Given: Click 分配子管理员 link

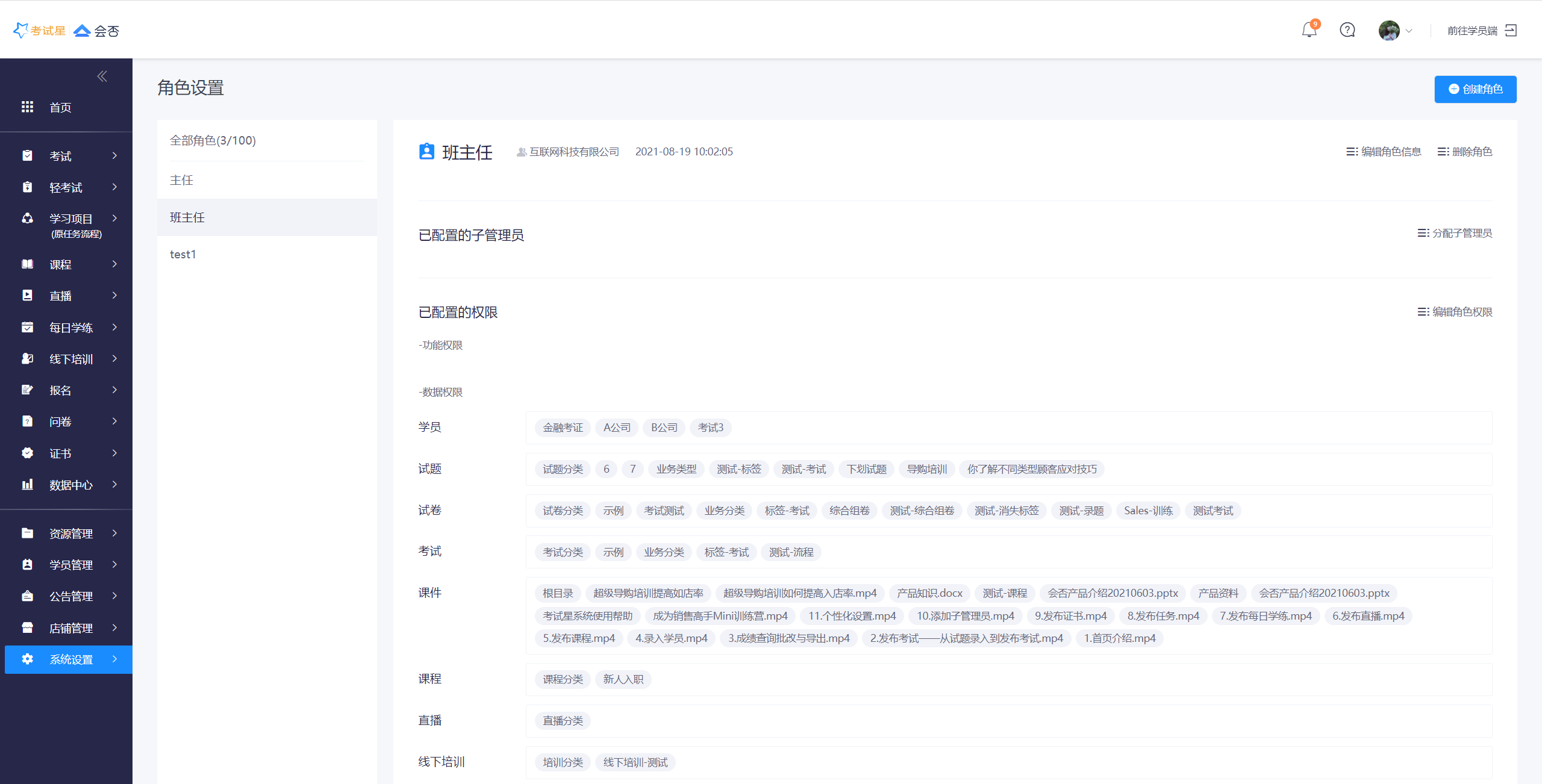Looking at the screenshot, I should coord(1455,233).
